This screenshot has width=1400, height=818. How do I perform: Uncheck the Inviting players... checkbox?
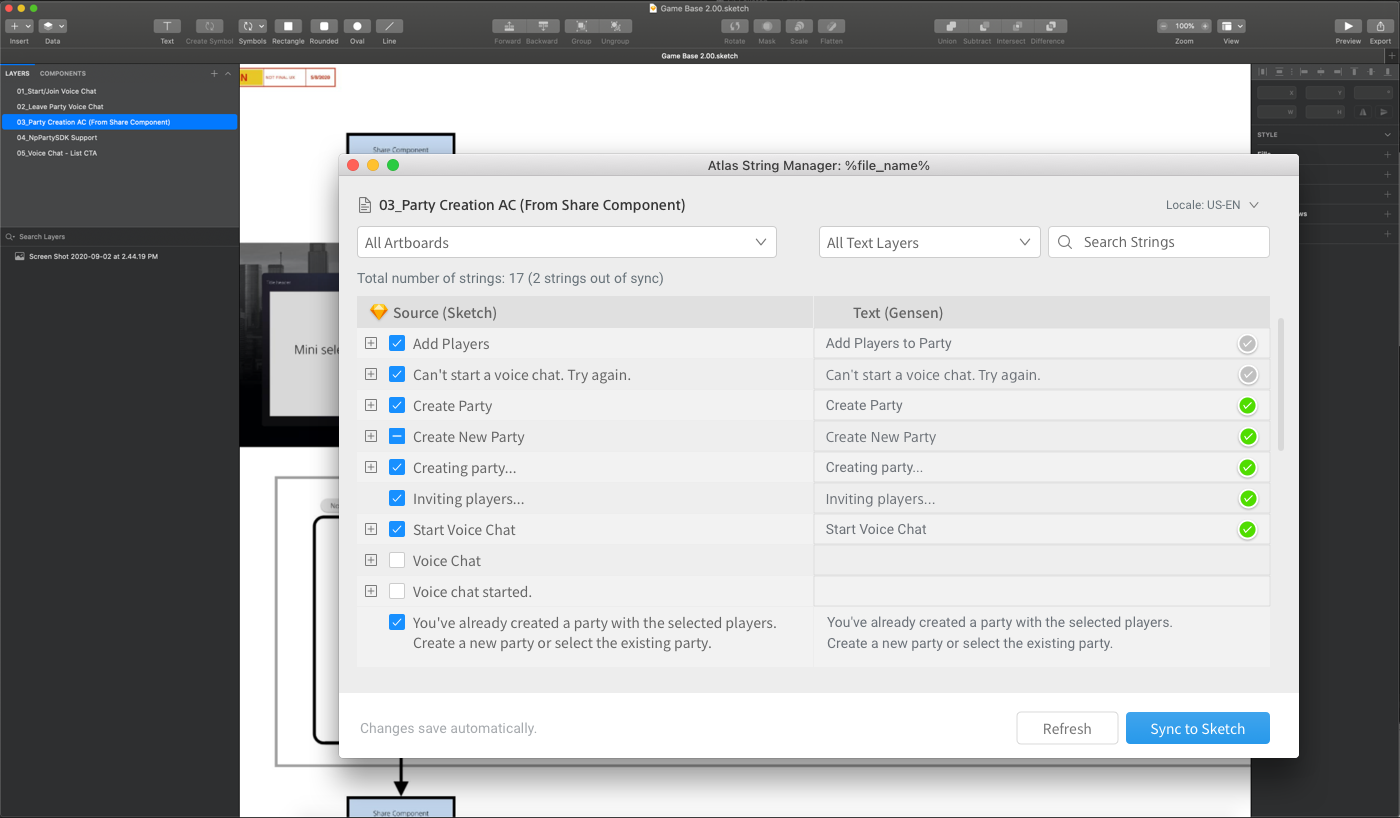coord(397,498)
